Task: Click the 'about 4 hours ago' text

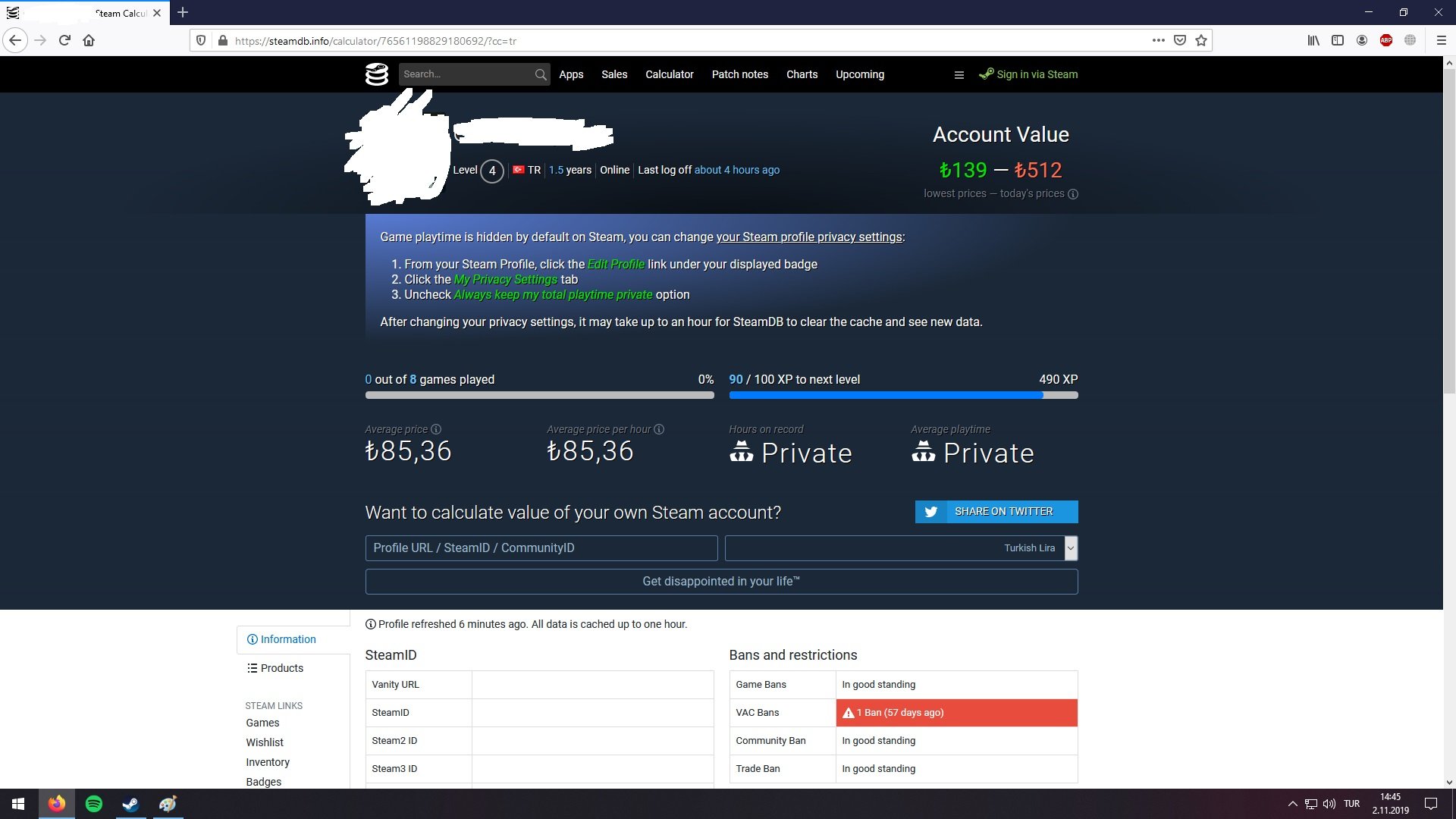Action: point(737,170)
